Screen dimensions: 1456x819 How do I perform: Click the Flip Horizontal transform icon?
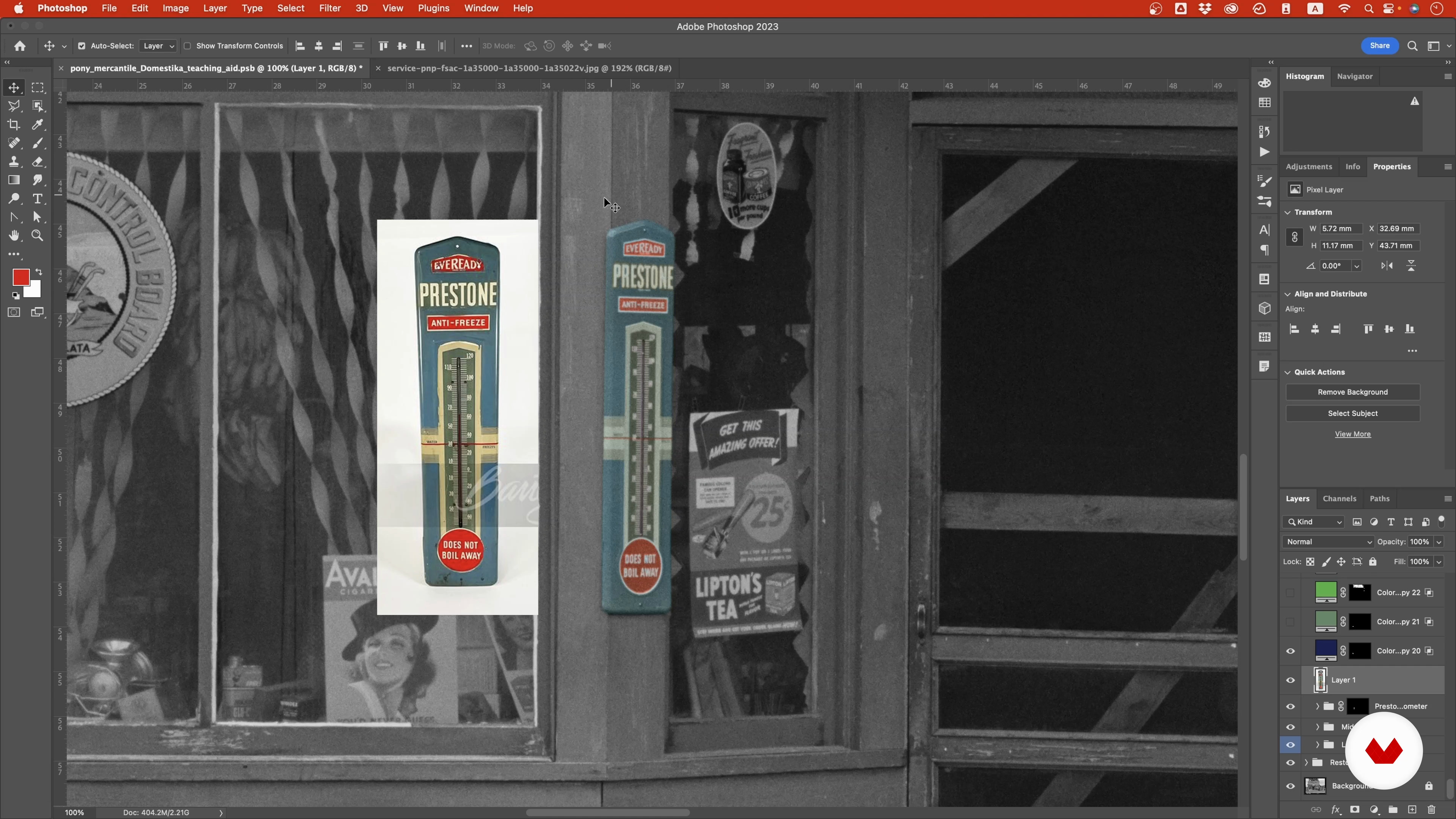[1387, 266]
